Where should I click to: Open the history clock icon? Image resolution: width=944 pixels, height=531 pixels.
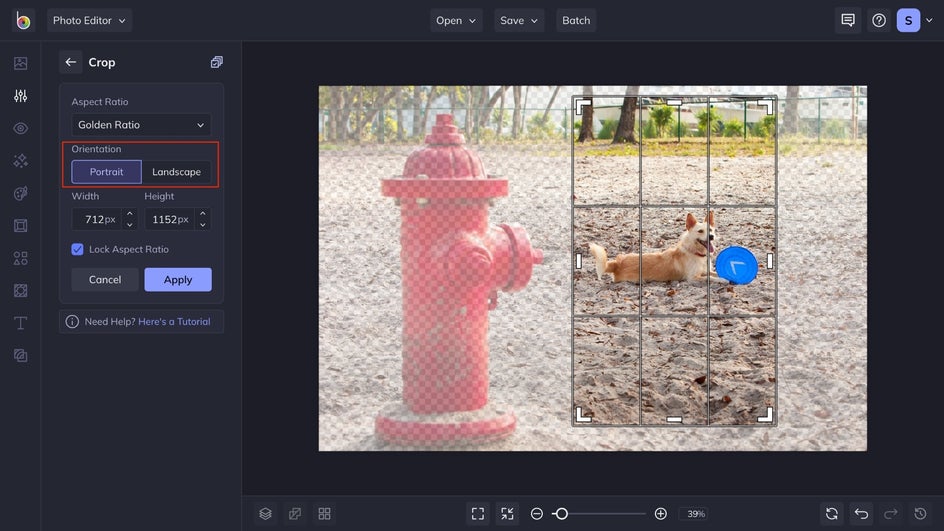[x=921, y=514]
